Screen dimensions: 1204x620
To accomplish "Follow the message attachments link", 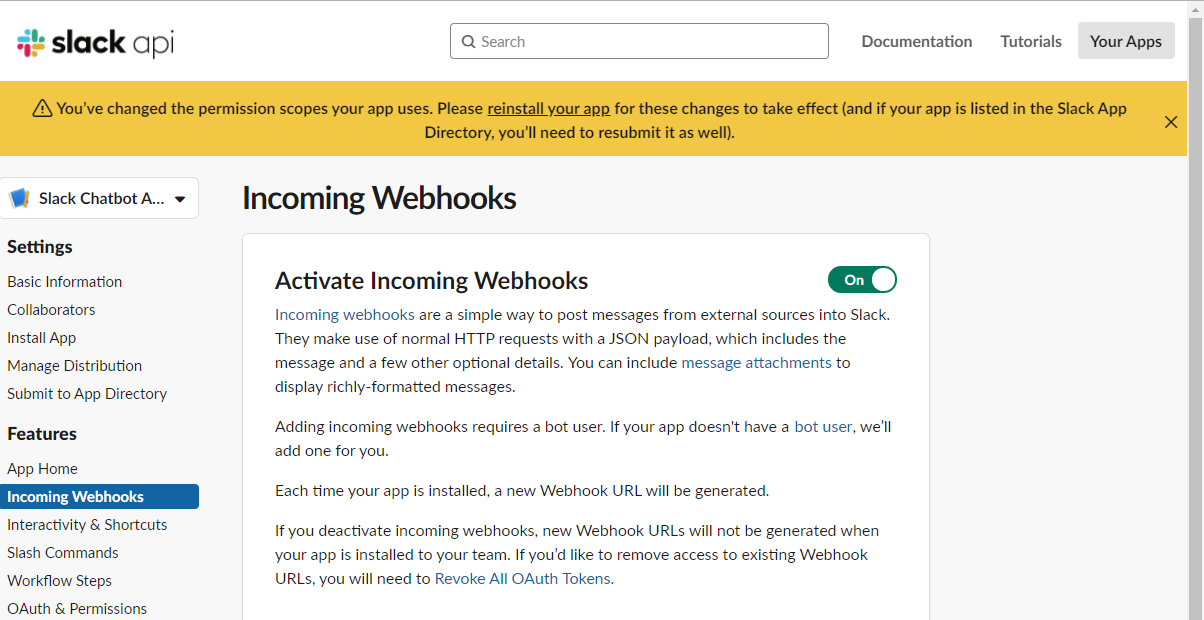I will click(x=756, y=362).
